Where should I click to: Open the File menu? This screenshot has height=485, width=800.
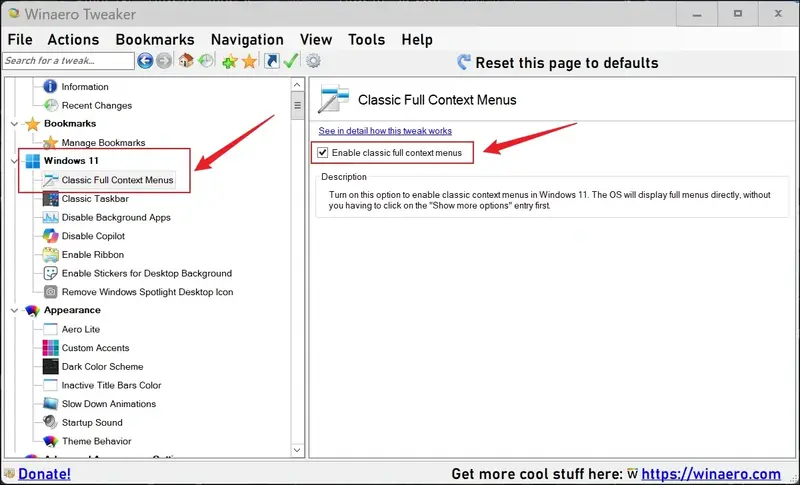[20, 39]
